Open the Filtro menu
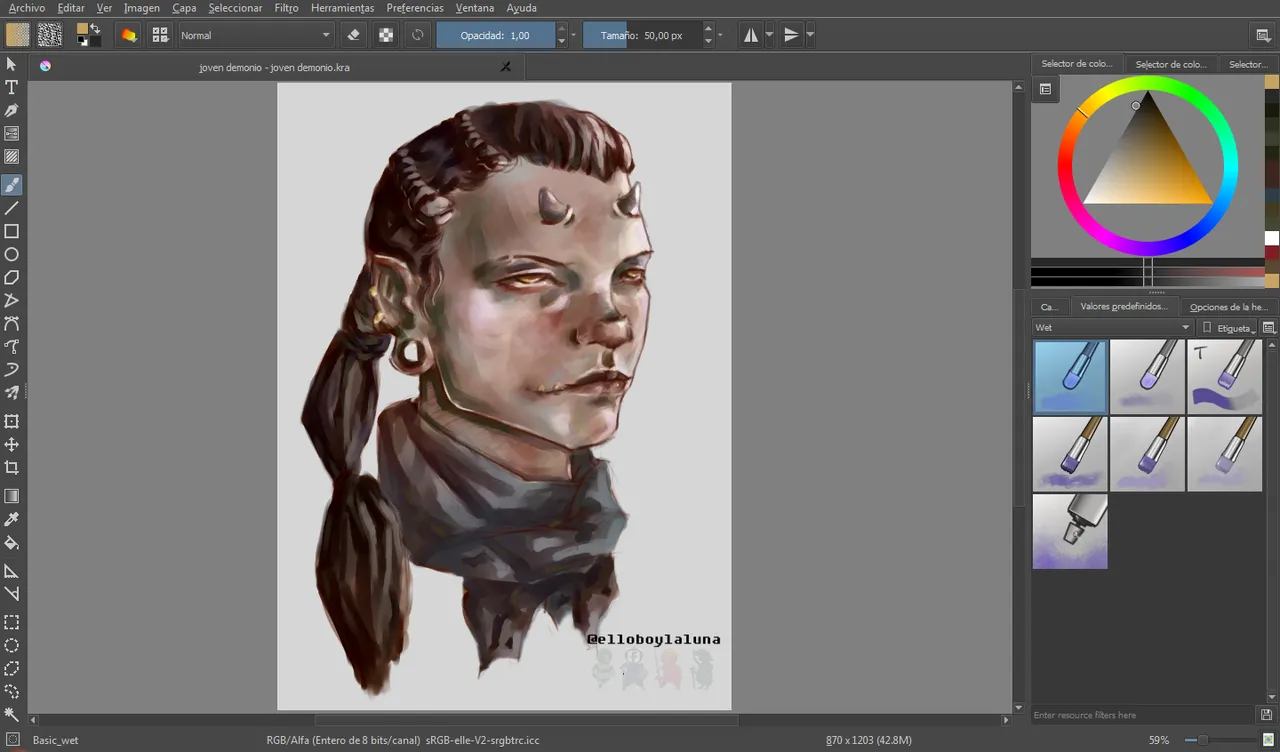 click(286, 8)
